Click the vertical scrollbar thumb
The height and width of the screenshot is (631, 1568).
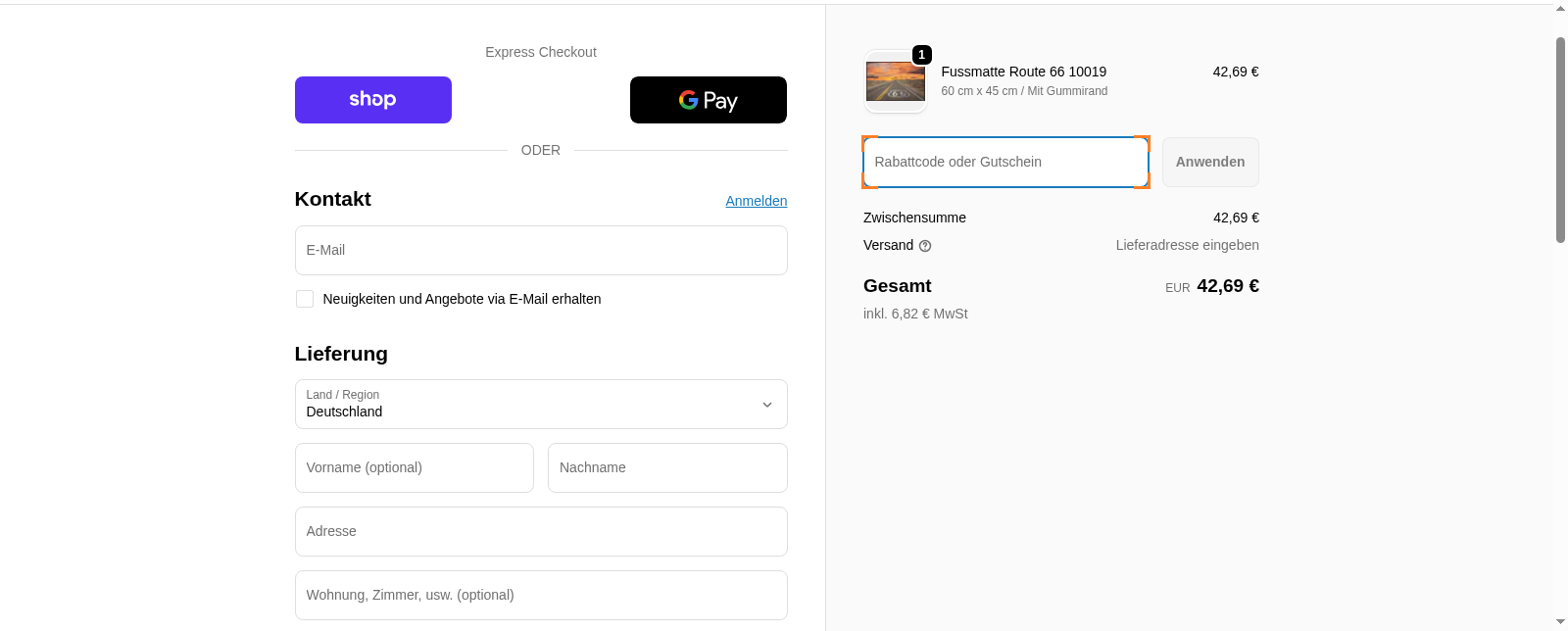(x=1560, y=139)
